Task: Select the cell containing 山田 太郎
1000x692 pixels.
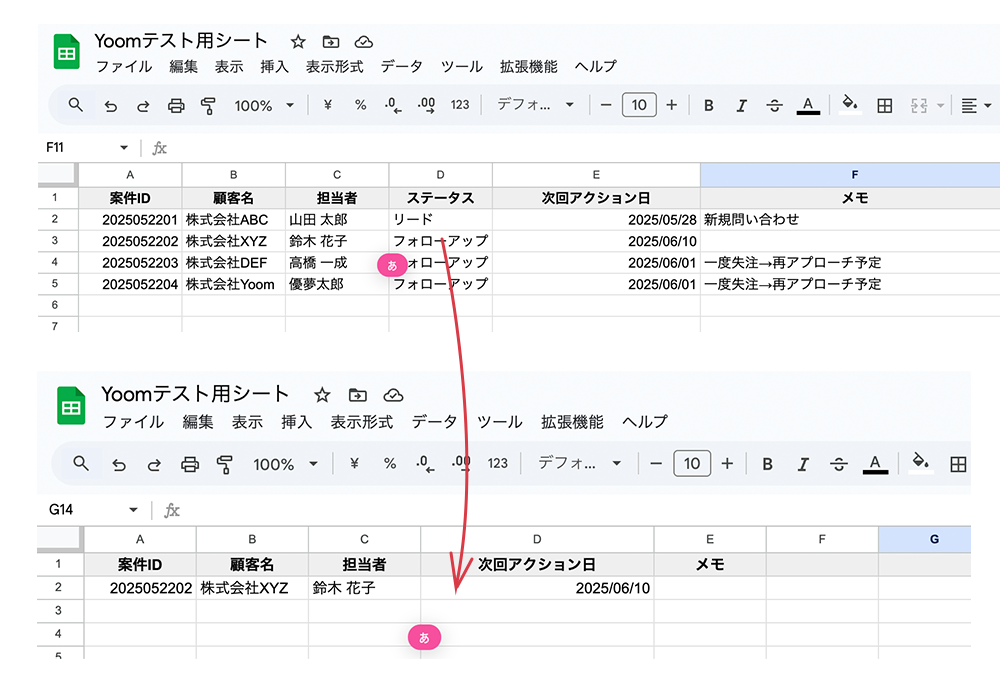Action: point(336,219)
